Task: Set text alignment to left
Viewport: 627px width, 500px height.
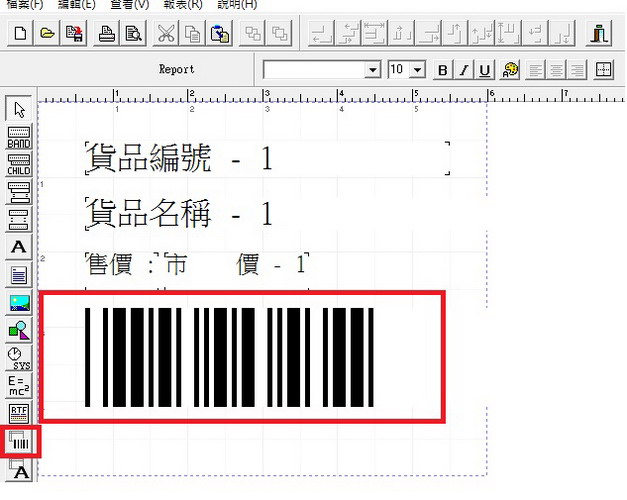Action: pyautogui.click(x=535, y=70)
